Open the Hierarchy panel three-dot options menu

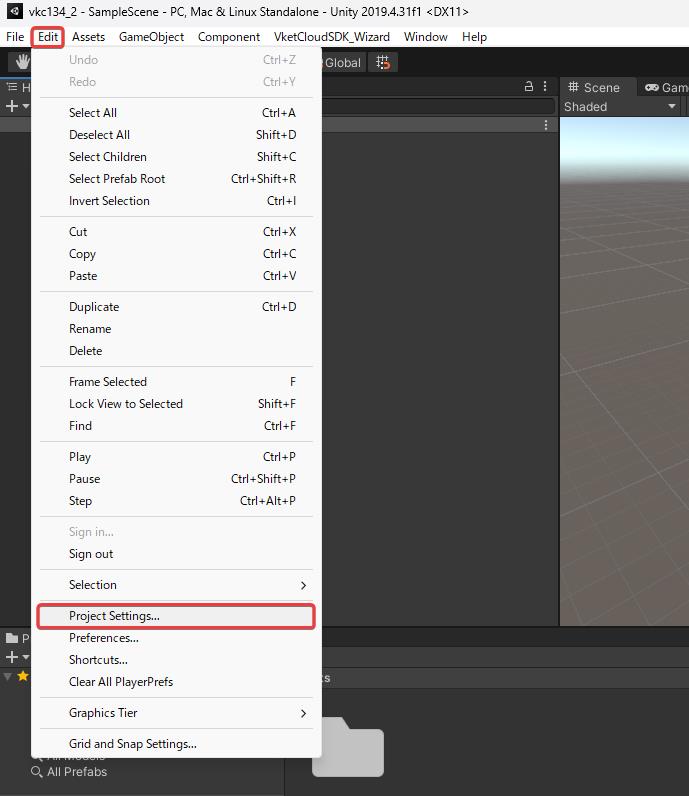pos(545,87)
